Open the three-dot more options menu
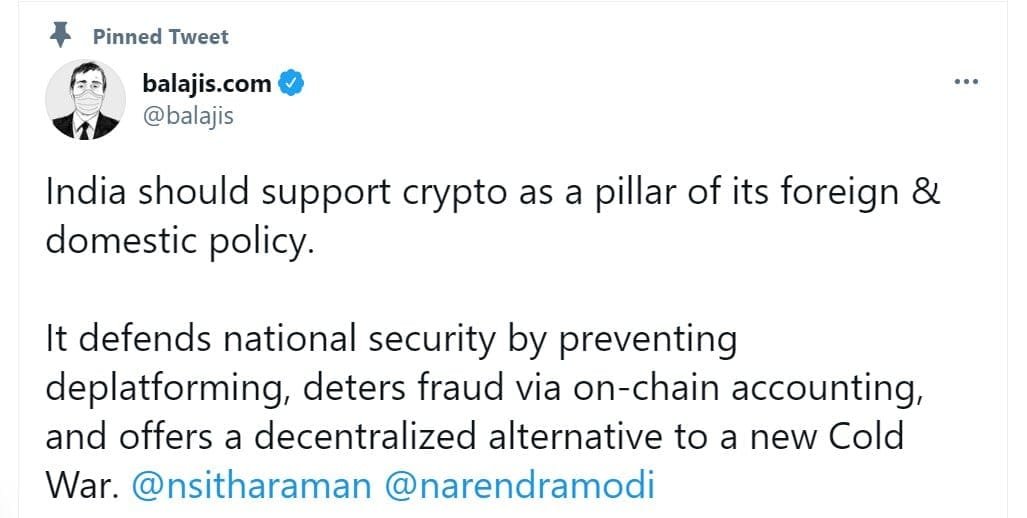Screen dimensions: 1027x518 pyautogui.click(x=965, y=81)
